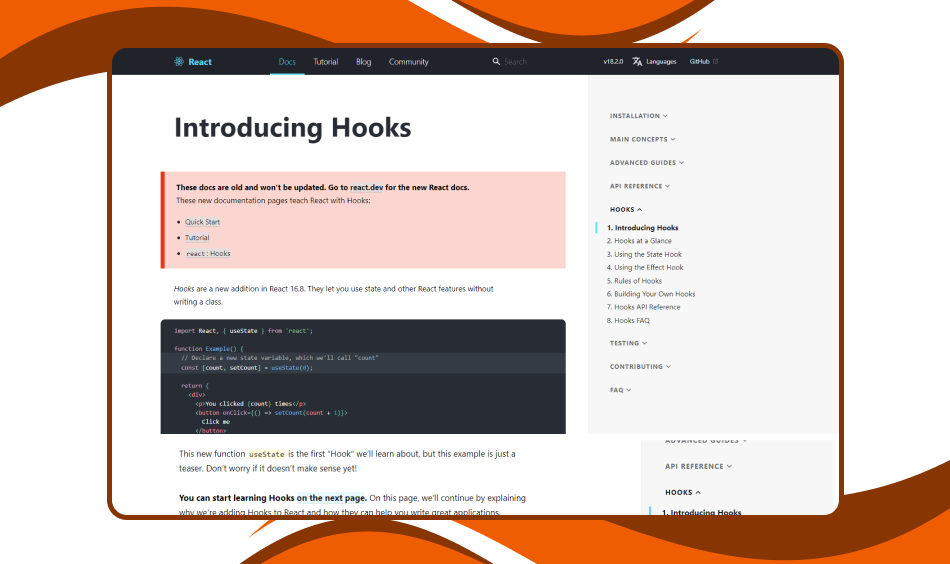Click the search magnifier icon
The height and width of the screenshot is (564, 950).
[496, 61]
